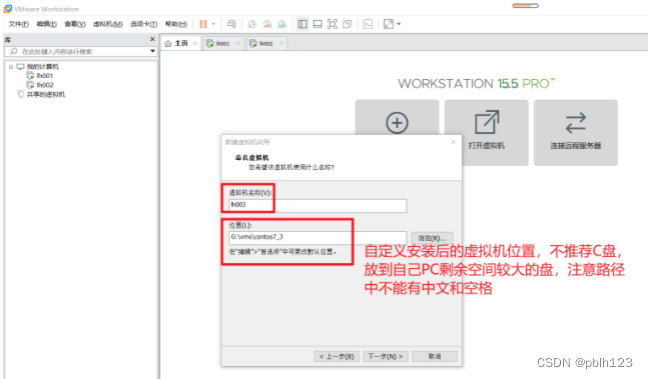Open the 查看(V) menu
Image resolution: width=648 pixels, height=379 pixels.
tap(75, 24)
